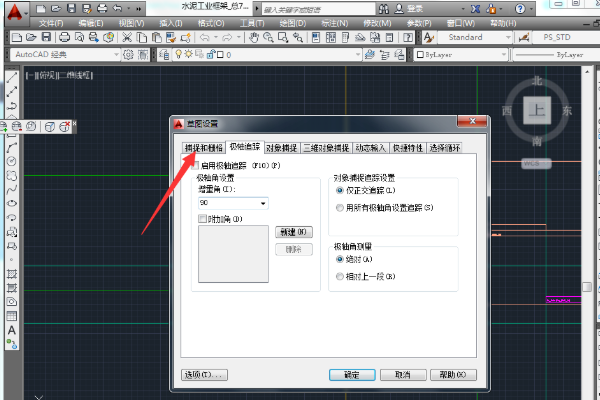
Task: Open the workspace settings gear icon
Action: coord(128,55)
